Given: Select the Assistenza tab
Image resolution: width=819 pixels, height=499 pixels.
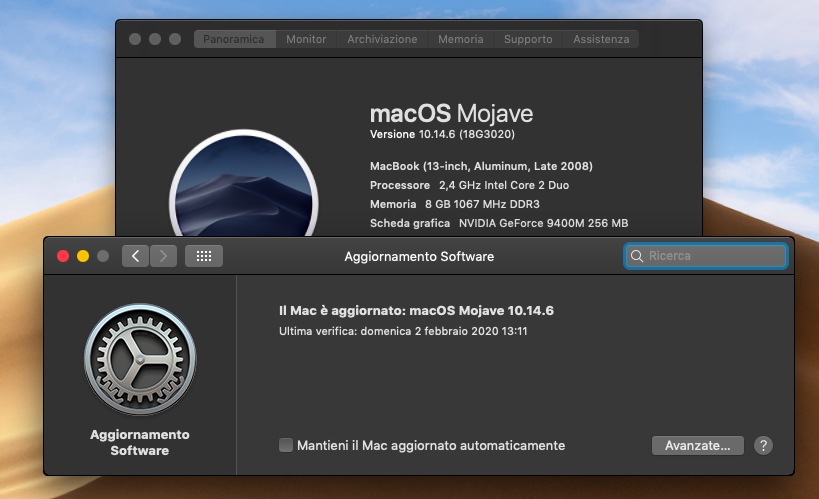Looking at the screenshot, I should pyautogui.click(x=601, y=39).
